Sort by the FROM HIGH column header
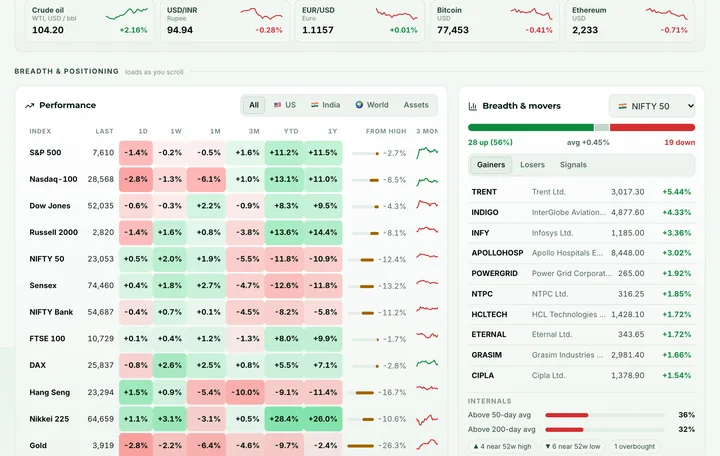 coord(386,131)
